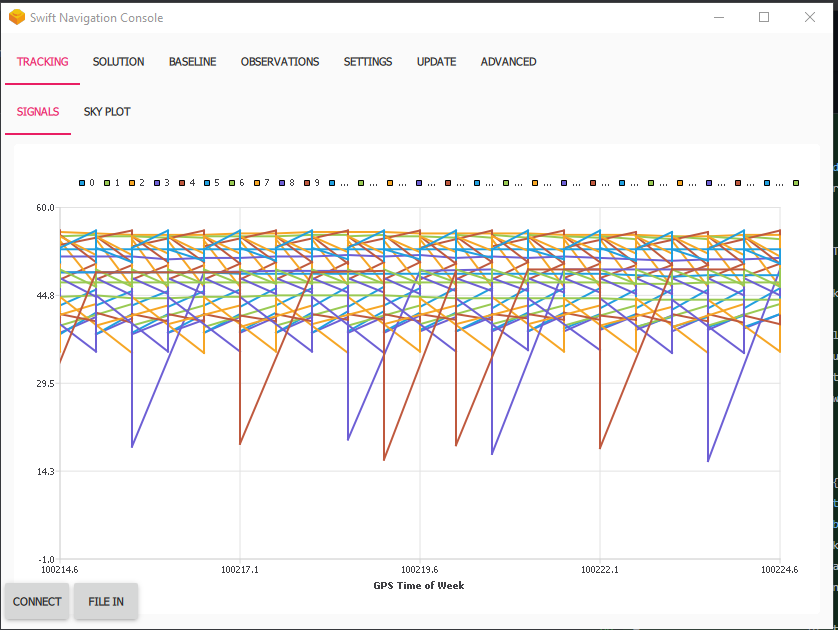Click legend swatch for signal 5
Screen dimensions: 838x630
207,183
